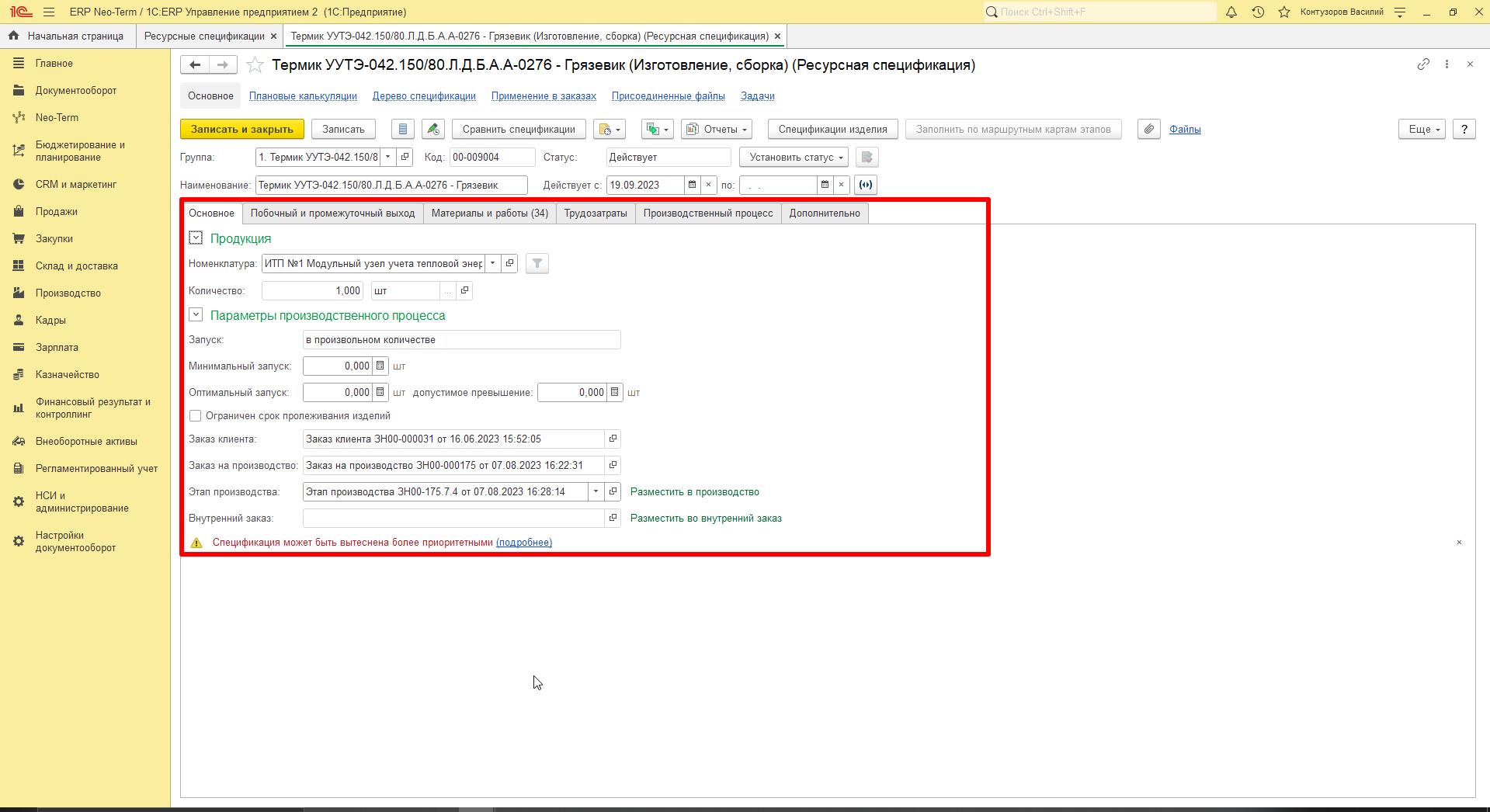Copy link to this object icon
1490x812 pixels.
tap(1423, 64)
